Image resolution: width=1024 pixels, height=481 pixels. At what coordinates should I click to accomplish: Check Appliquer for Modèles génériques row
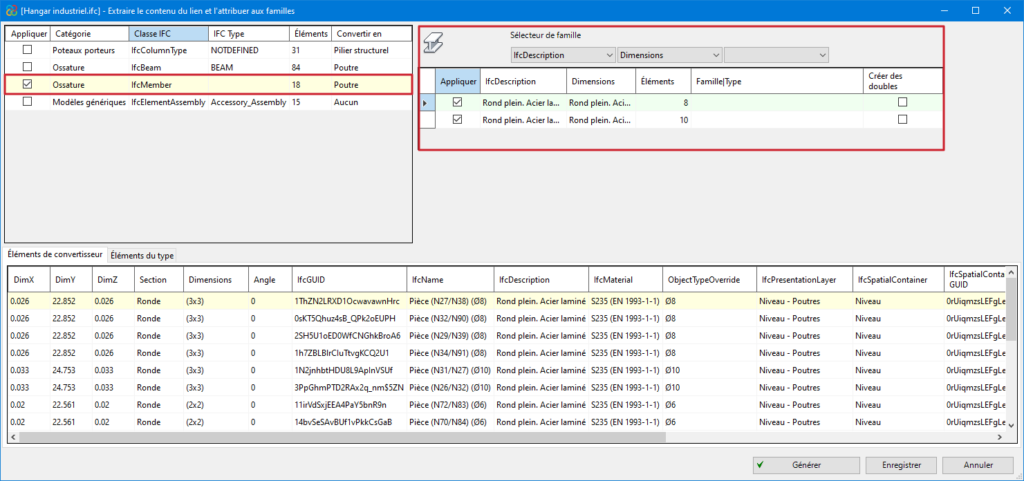(x=27, y=102)
